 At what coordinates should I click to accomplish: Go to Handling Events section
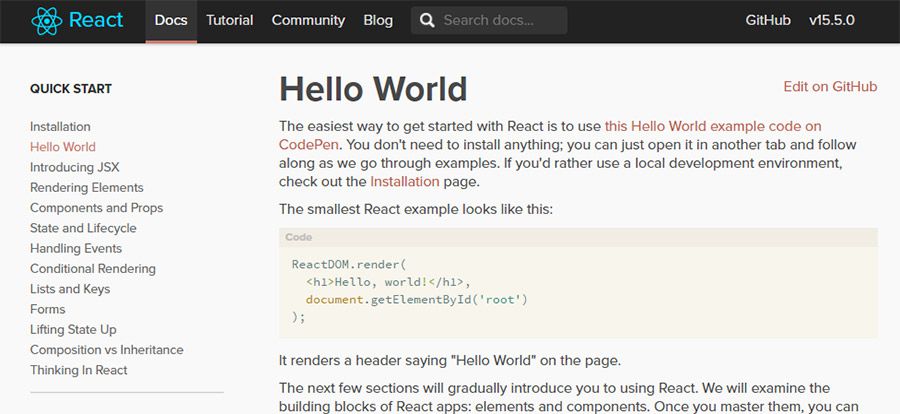76,248
